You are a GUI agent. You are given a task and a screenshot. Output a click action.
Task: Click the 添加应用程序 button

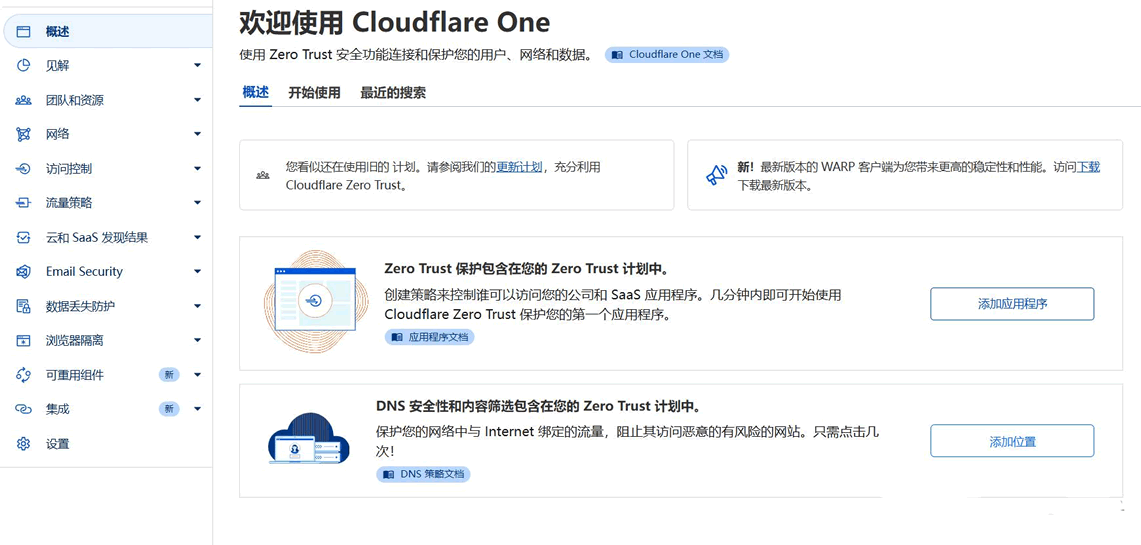tap(1012, 304)
